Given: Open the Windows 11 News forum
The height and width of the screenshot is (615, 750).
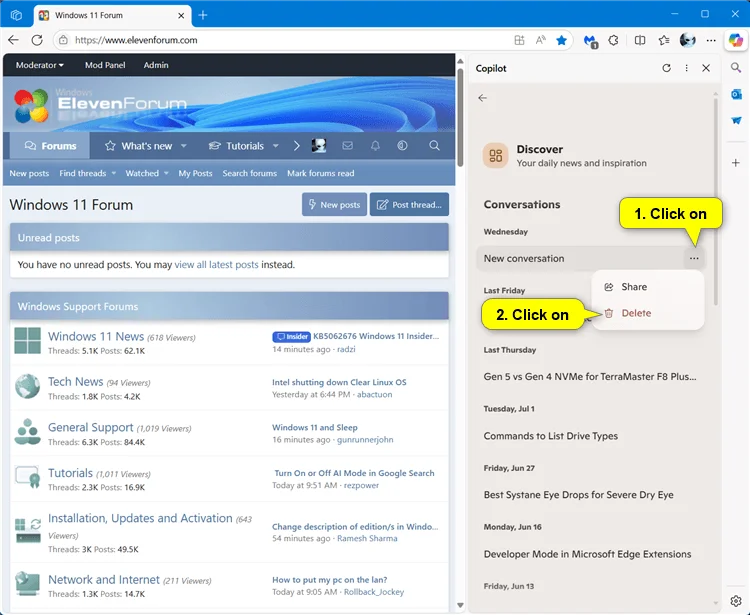Looking at the screenshot, I should (x=96, y=336).
